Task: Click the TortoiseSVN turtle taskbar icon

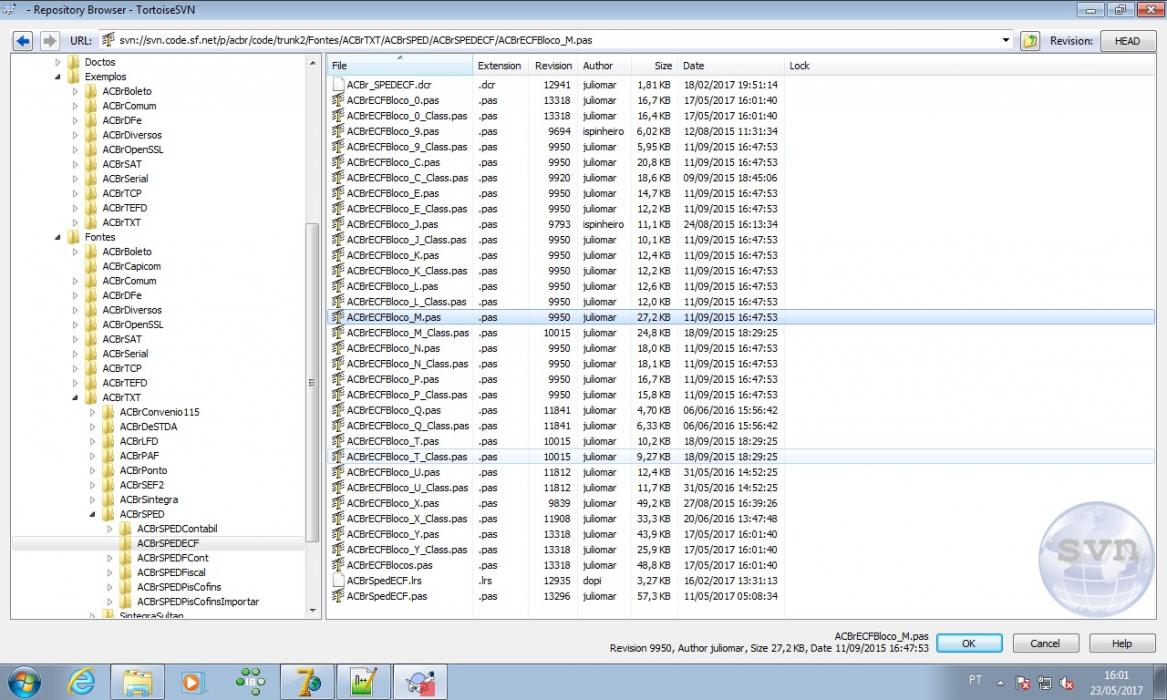Action: [421, 681]
